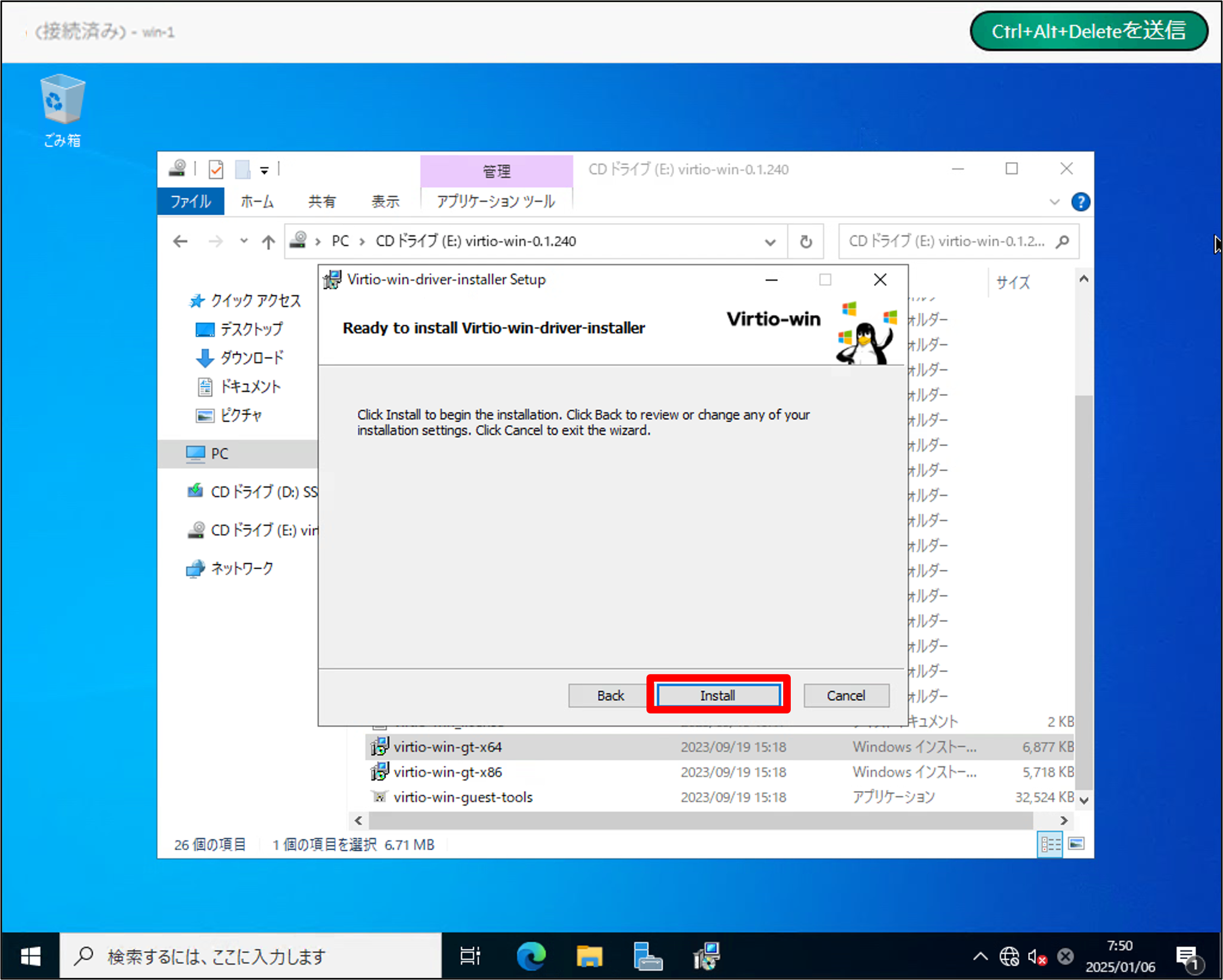The width and height of the screenshot is (1223, 980).
Task: Refresh the Explorer folder view
Action: (x=805, y=242)
